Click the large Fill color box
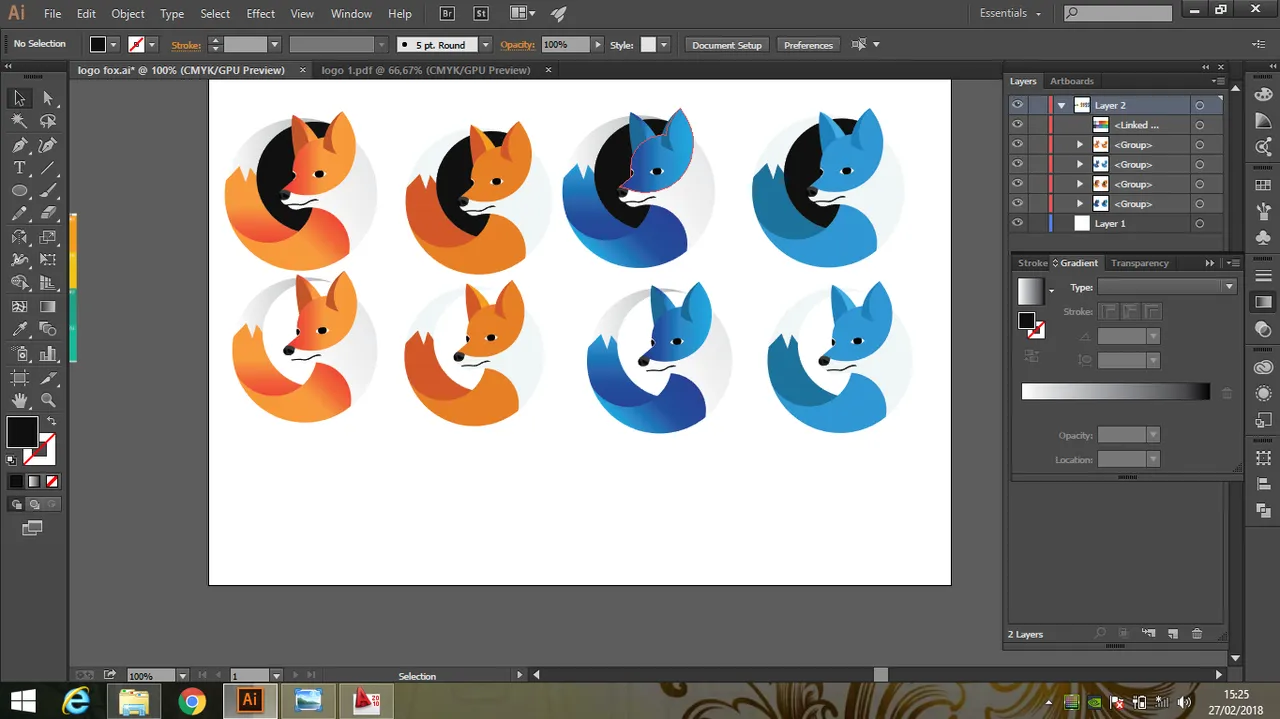This screenshot has height=719, width=1280. pyautogui.click(x=22, y=432)
